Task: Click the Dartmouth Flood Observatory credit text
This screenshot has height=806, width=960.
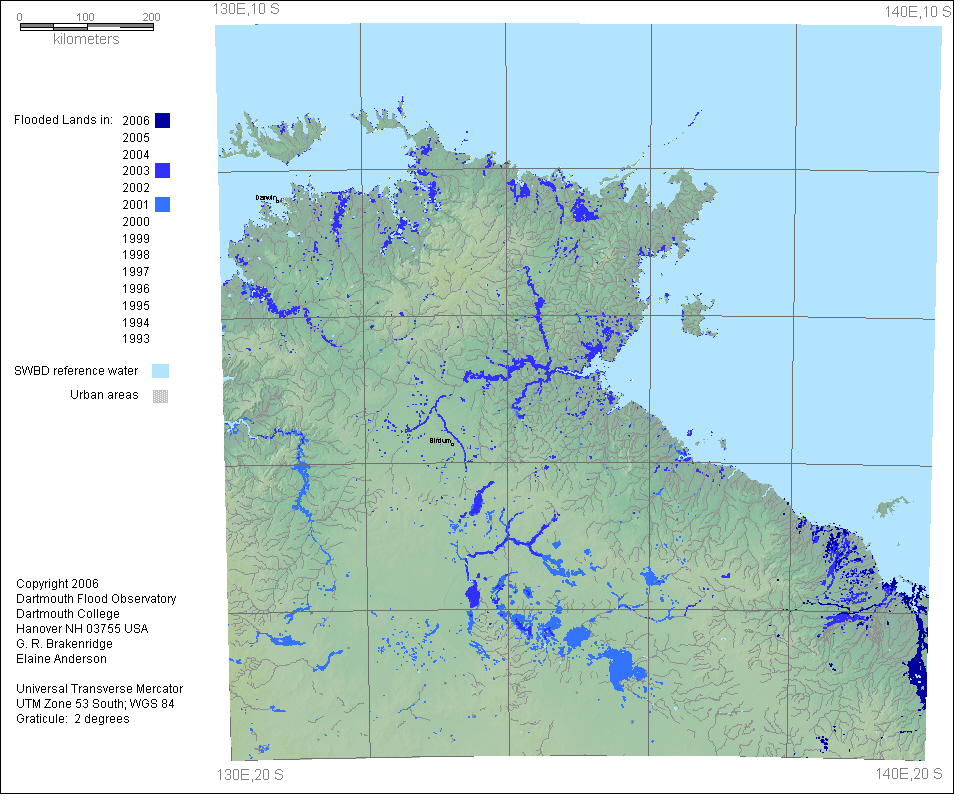Action: [x=96, y=599]
